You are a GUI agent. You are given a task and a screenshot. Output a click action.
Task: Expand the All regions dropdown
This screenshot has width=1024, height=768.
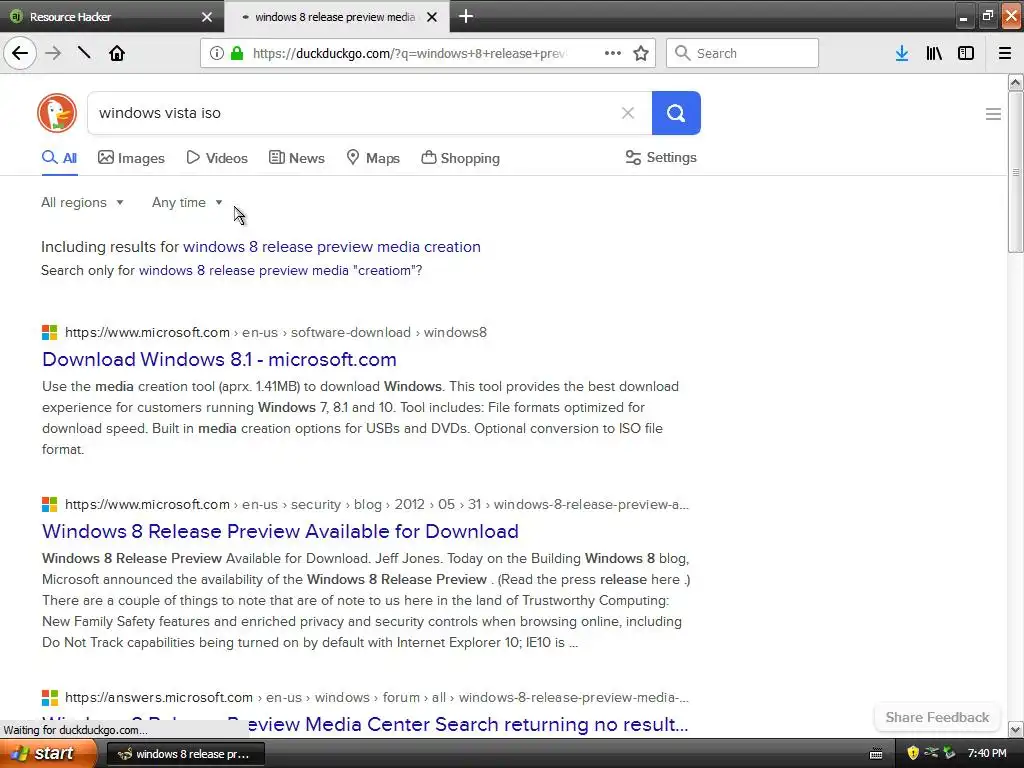pyautogui.click(x=82, y=202)
